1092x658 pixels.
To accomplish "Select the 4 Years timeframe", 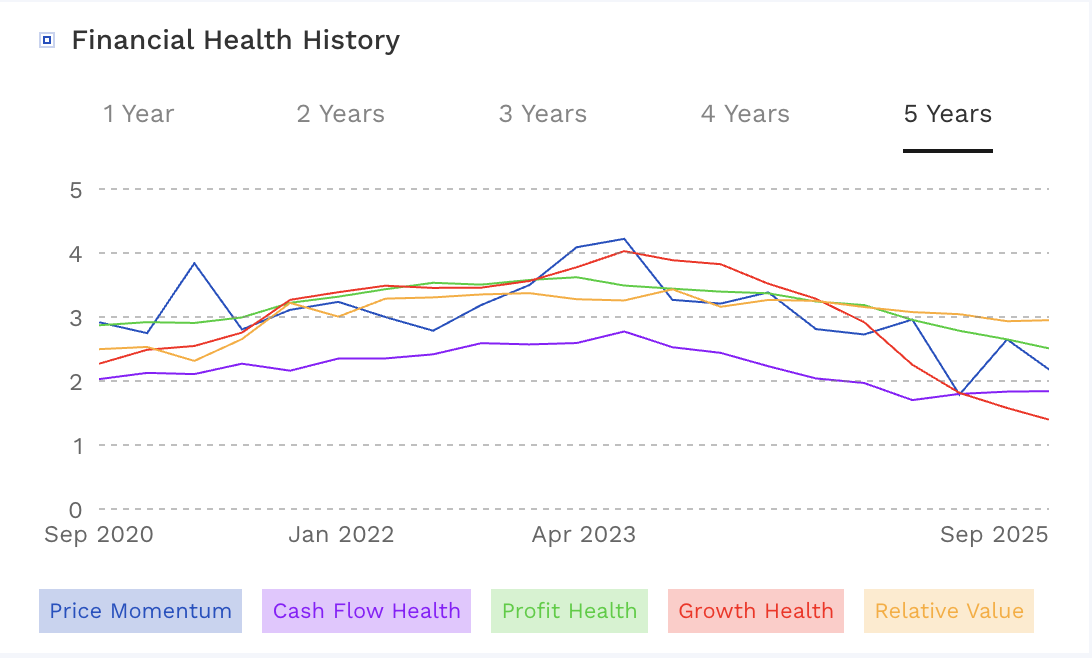I will pyautogui.click(x=744, y=114).
